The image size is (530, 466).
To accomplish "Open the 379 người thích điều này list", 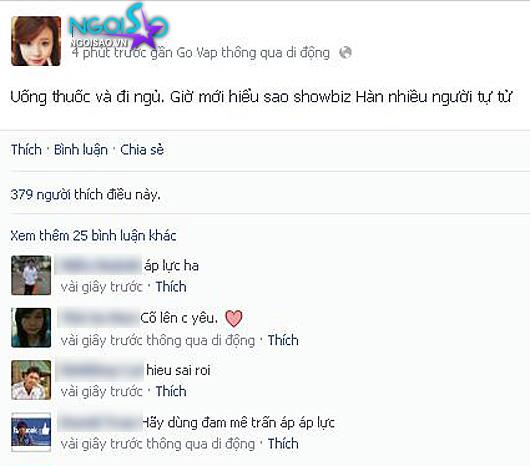I will pyautogui.click(x=86, y=194).
